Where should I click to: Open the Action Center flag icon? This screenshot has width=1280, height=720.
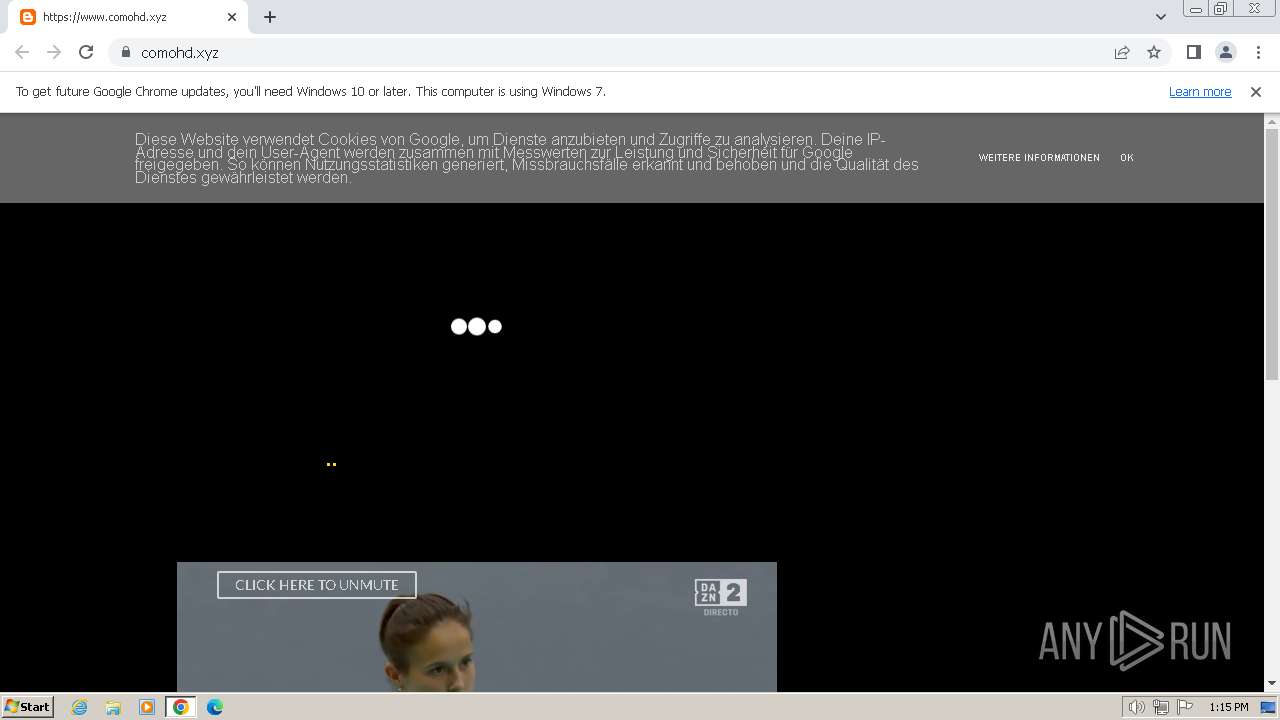click(1185, 707)
